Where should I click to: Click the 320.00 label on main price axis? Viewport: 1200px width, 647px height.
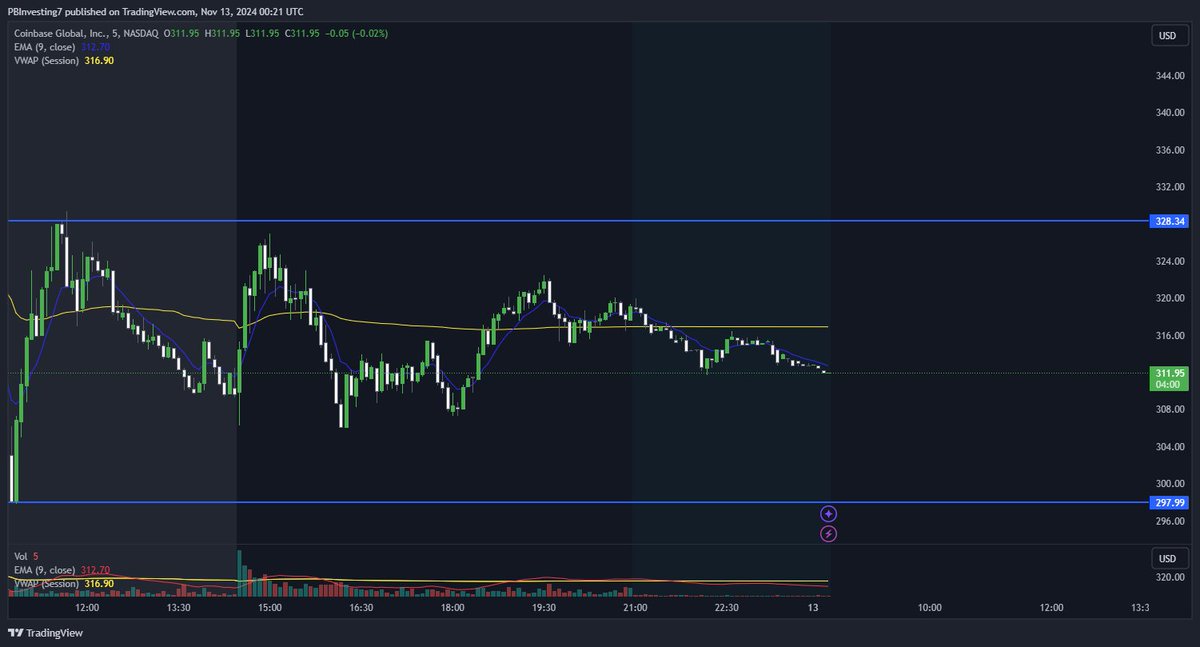coord(1169,298)
